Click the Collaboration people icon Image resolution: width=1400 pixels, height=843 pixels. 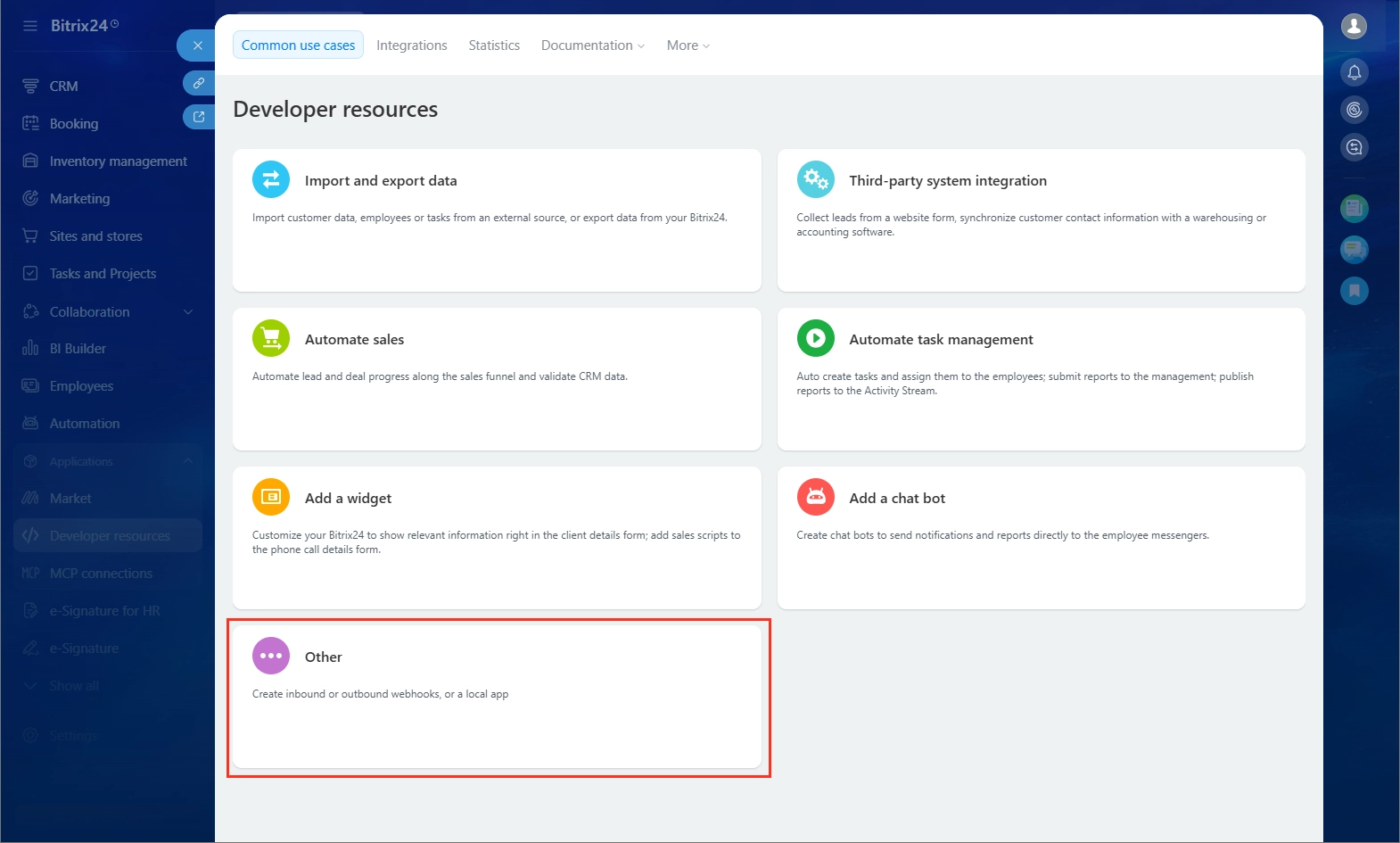(x=30, y=312)
